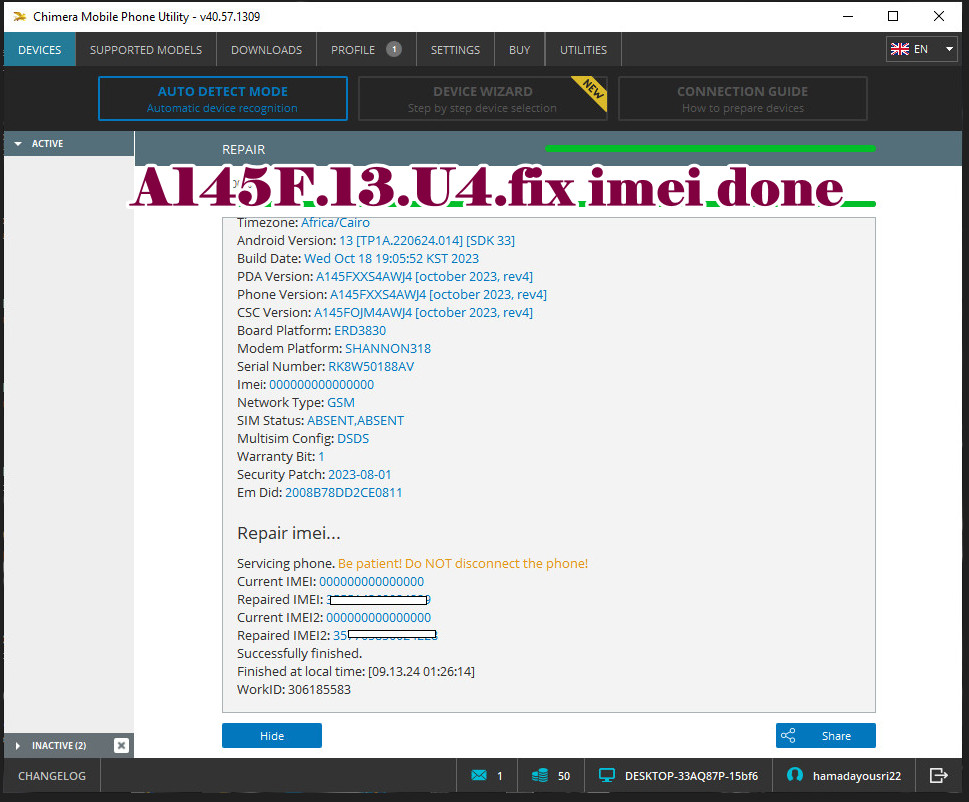Open the SETTINGS tab
This screenshot has height=802, width=969.
pyautogui.click(x=455, y=49)
